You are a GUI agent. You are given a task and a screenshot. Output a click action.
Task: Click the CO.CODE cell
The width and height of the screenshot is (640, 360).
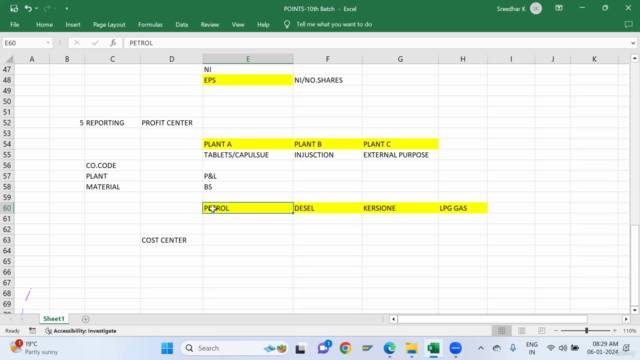pos(112,165)
